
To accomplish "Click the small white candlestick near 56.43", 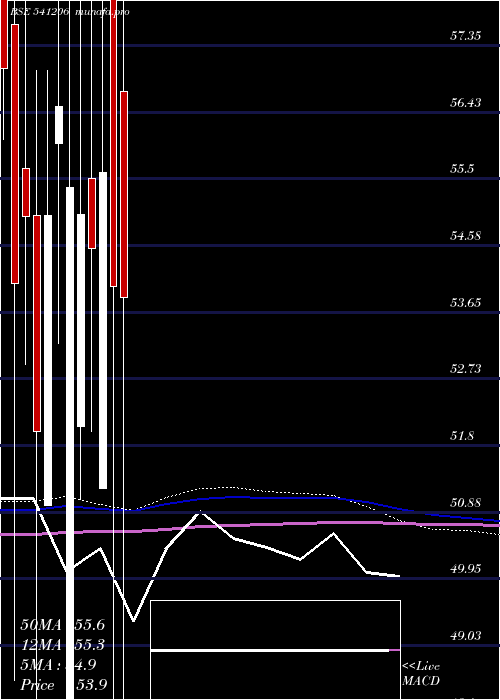I will [59, 125].
